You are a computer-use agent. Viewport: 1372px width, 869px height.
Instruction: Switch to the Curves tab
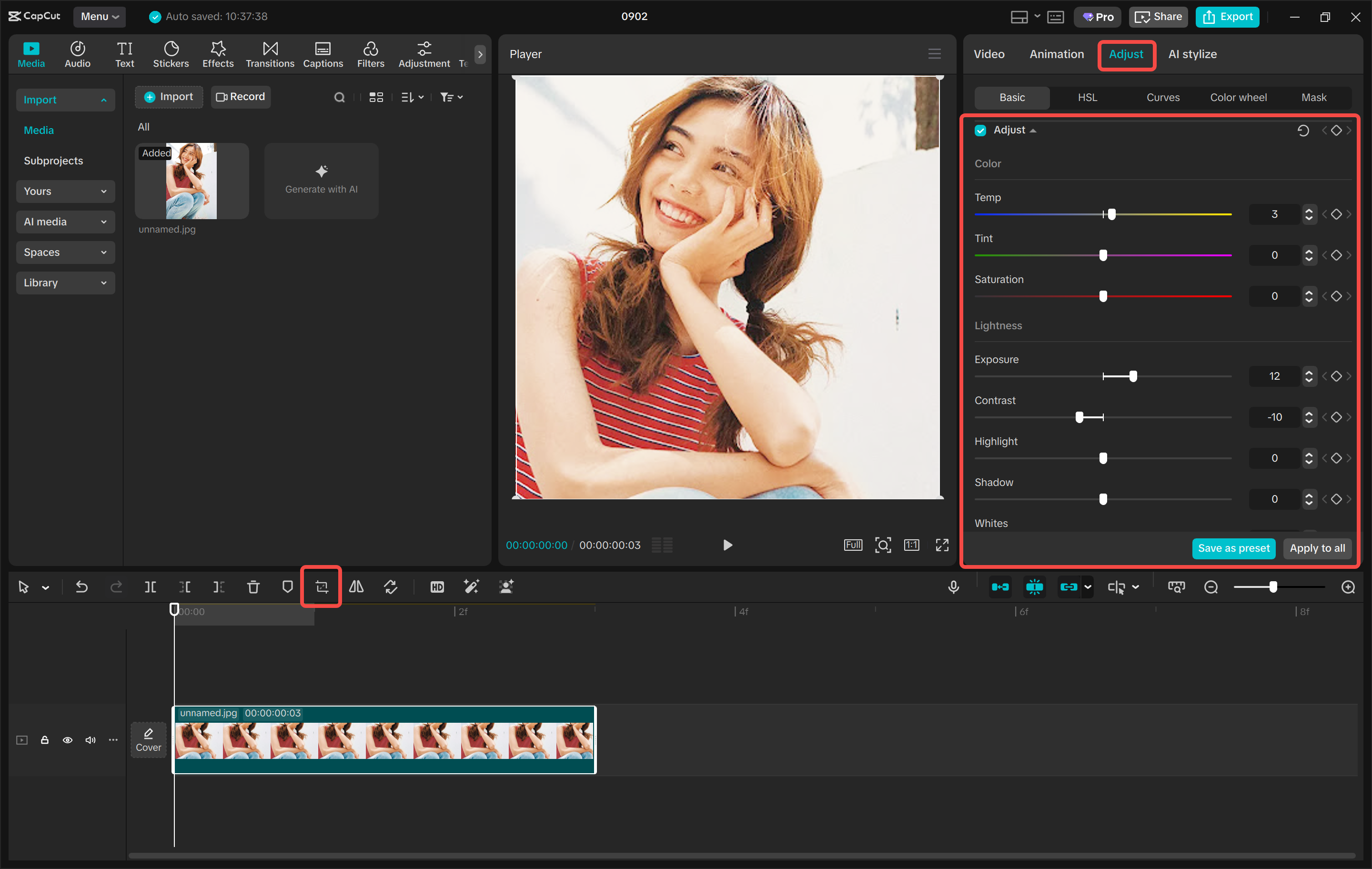(1163, 97)
